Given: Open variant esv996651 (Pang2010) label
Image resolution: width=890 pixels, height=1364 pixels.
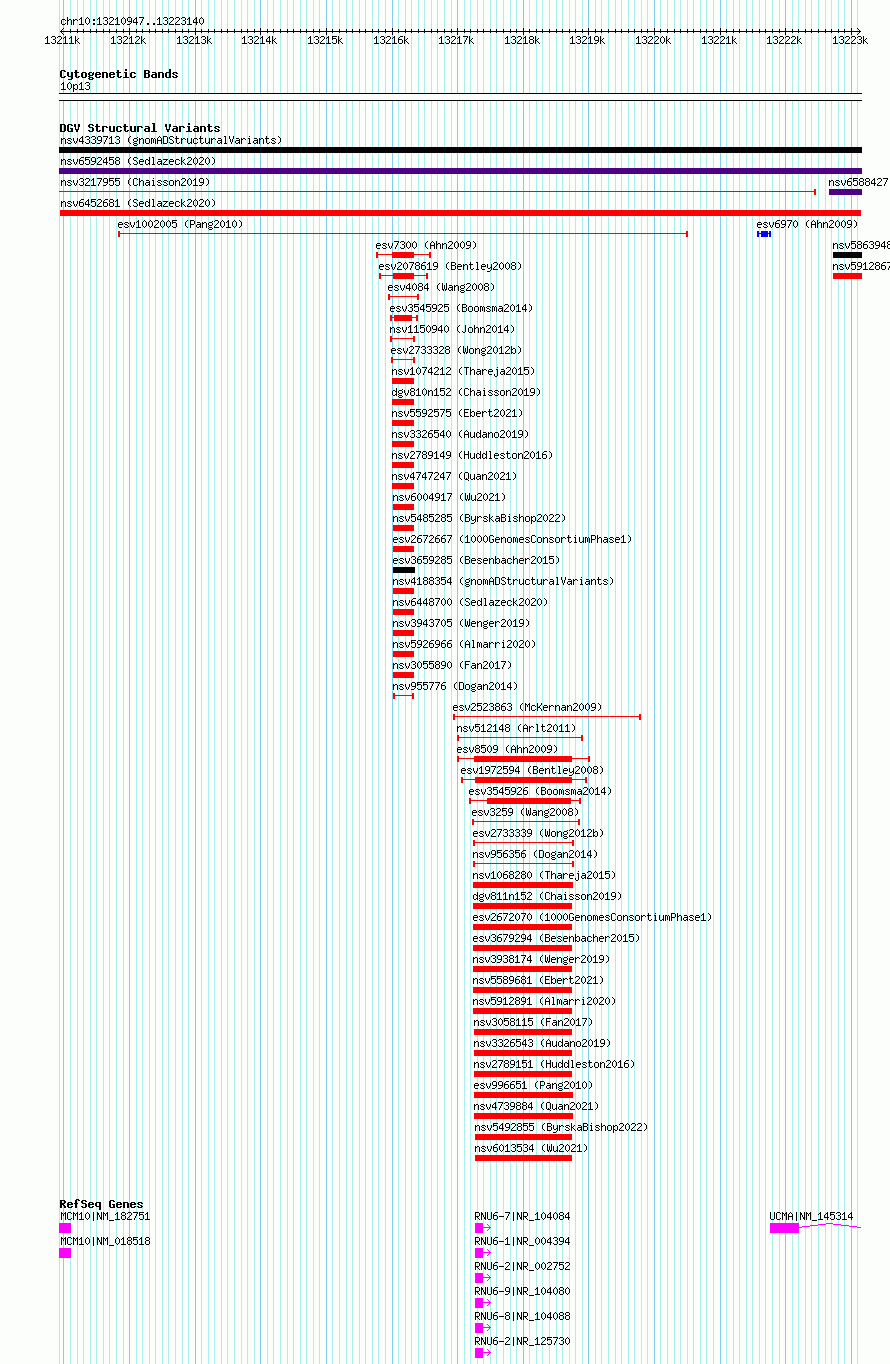Looking at the screenshot, I should [x=533, y=1085].
